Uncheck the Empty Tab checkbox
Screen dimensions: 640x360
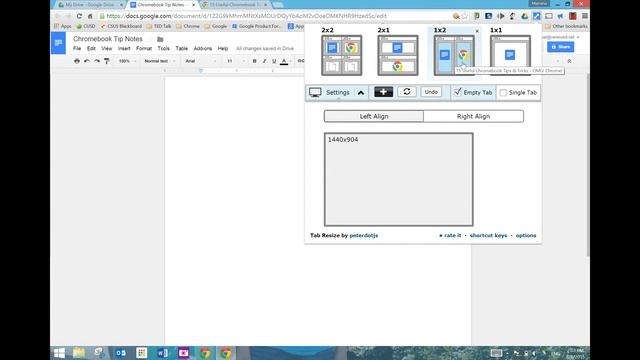pos(458,92)
